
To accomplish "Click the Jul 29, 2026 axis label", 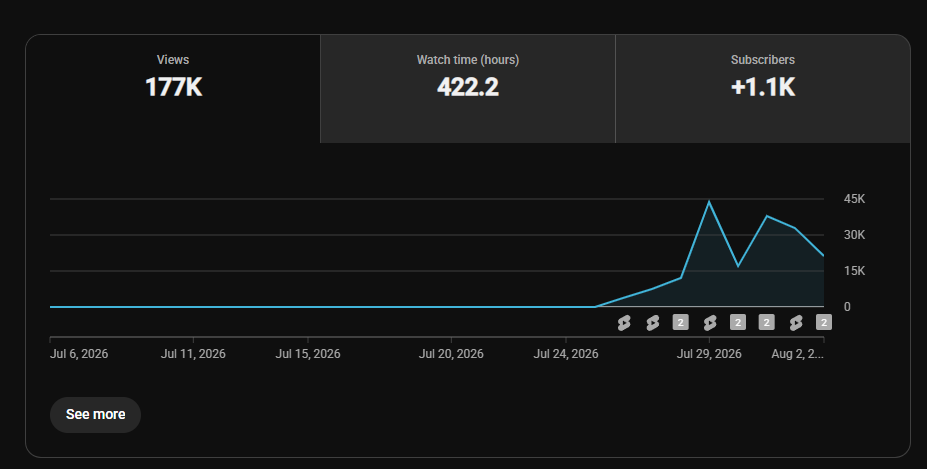I will (709, 354).
